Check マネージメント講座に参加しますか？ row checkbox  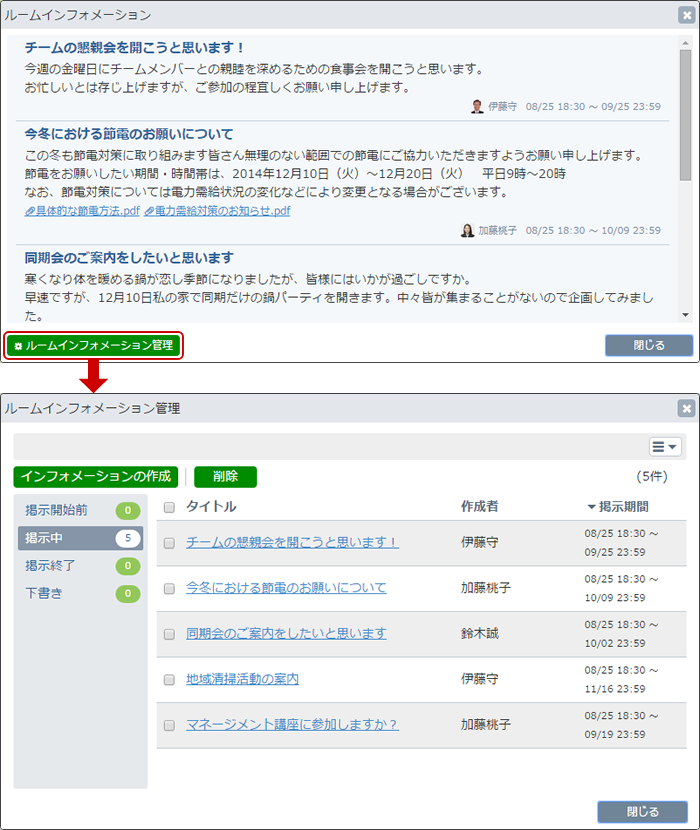[x=169, y=725]
